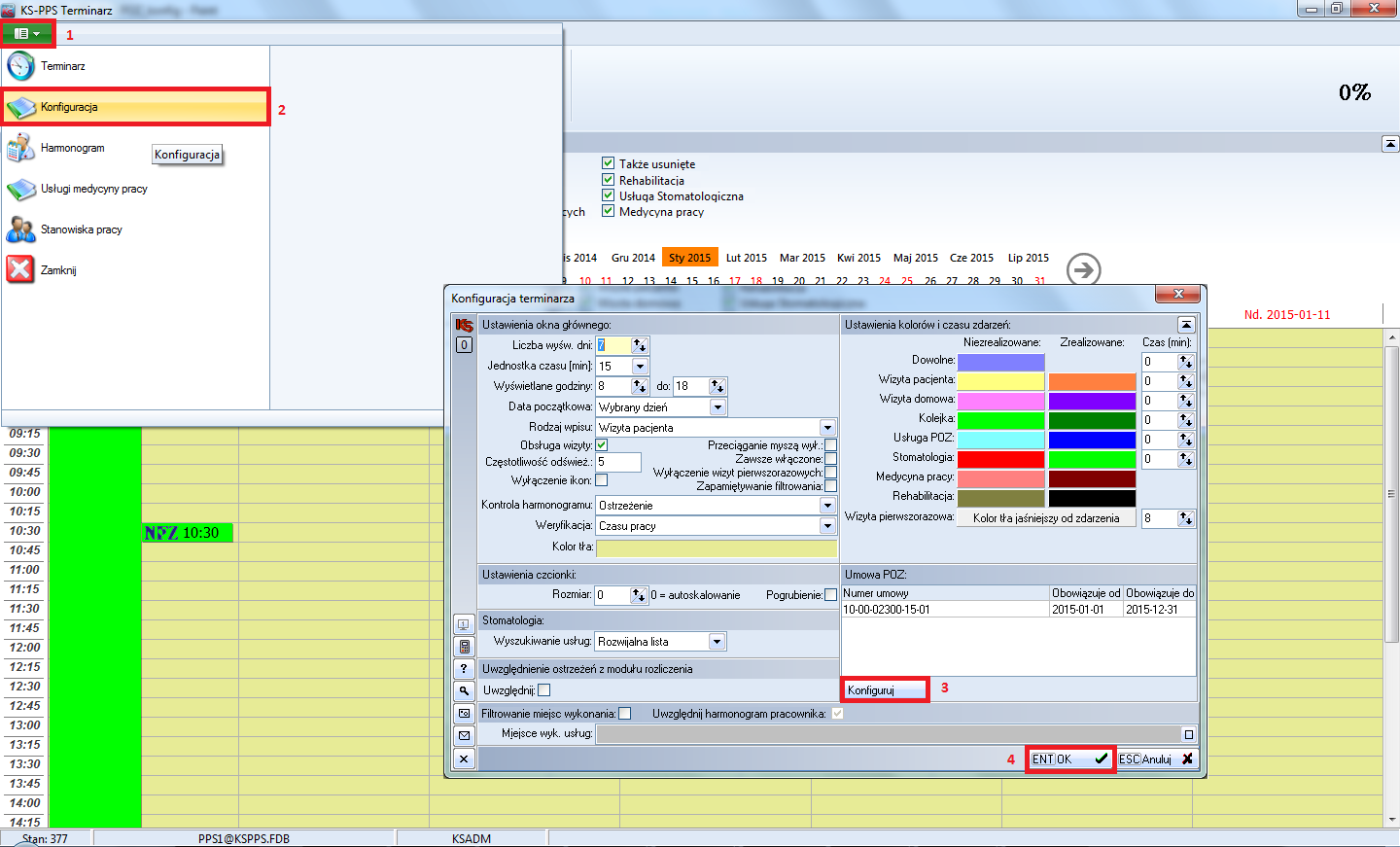
Task: Click the question mark help icon
Action: click(x=464, y=669)
